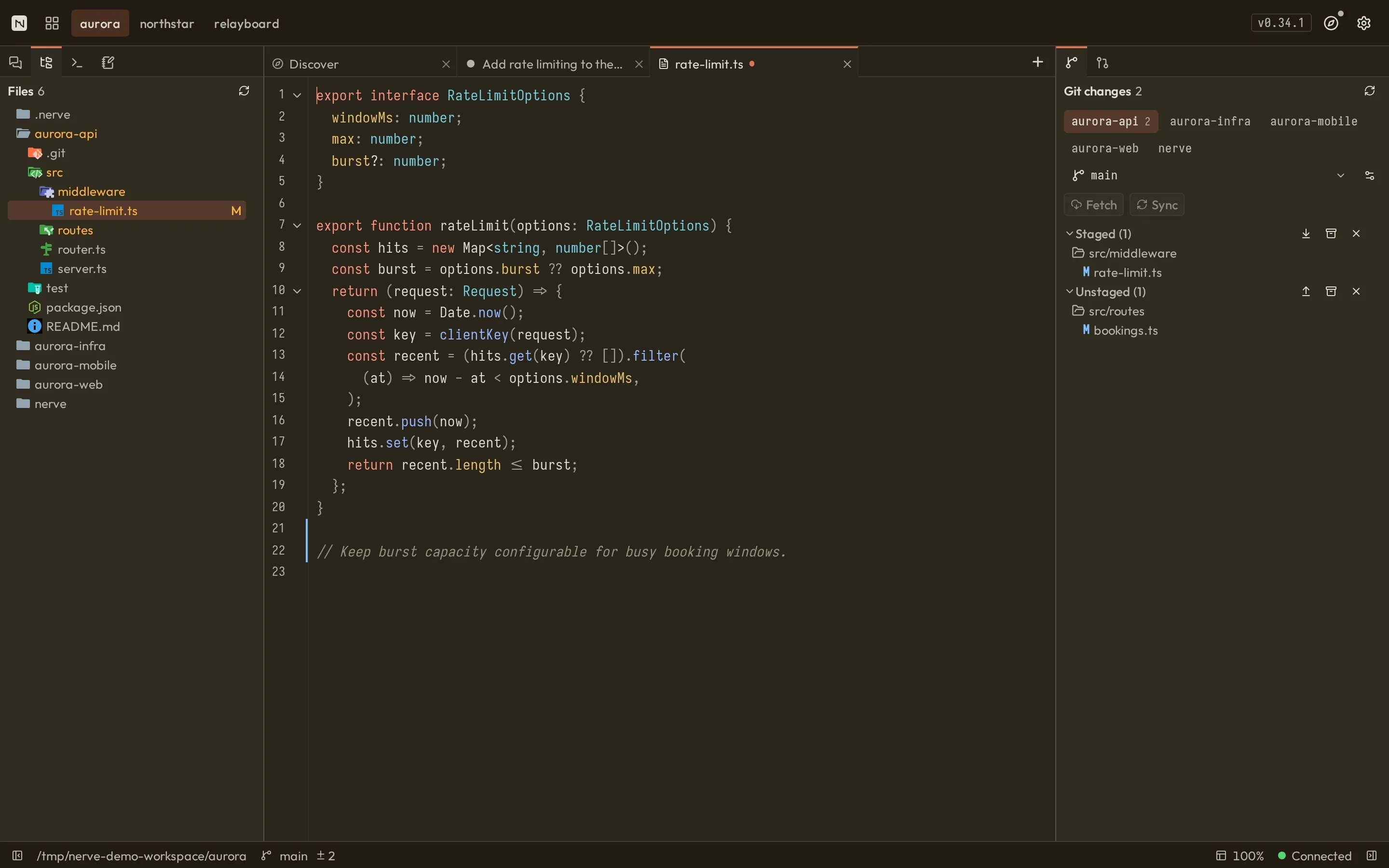Open the workspace grid overview icon
This screenshot has width=1389, height=868.
pyautogui.click(x=52, y=23)
